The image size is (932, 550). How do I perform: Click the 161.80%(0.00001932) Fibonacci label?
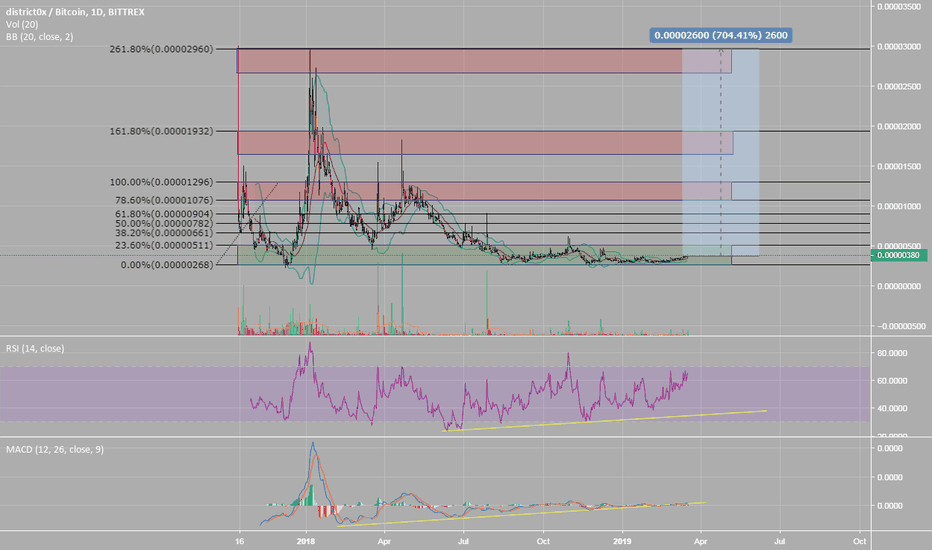tap(161, 131)
